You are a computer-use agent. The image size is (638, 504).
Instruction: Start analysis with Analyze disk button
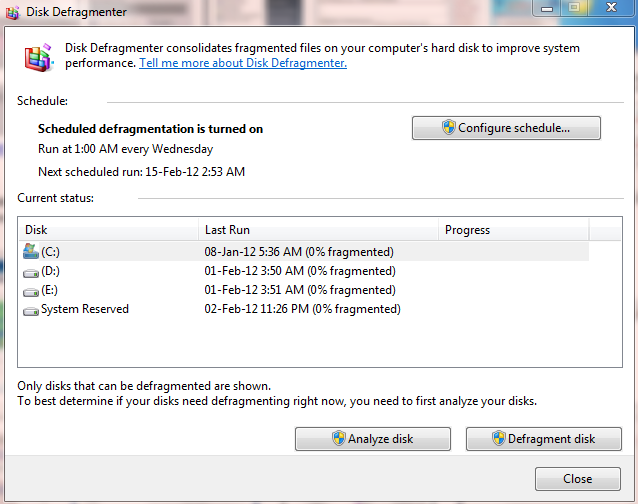pos(373,439)
